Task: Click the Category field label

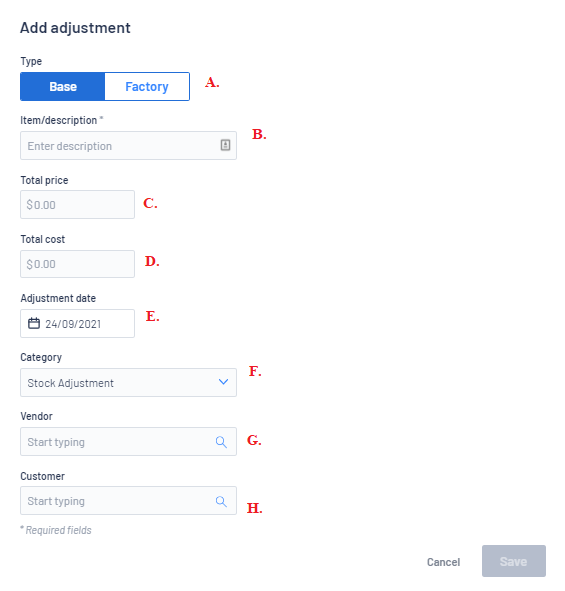Action: pos(41,357)
